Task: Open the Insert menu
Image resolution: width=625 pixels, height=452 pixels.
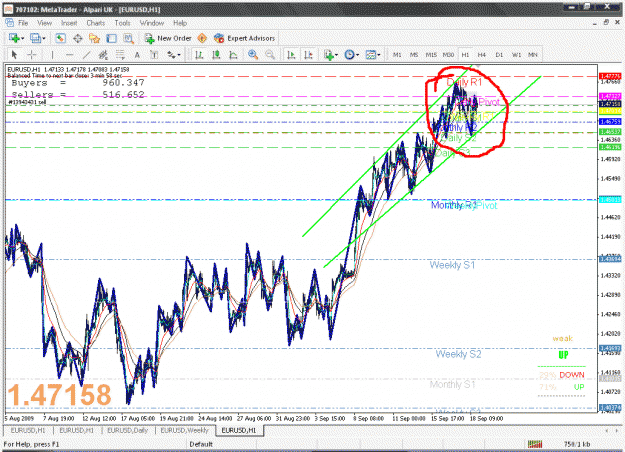Action: click(x=69, y=23)
